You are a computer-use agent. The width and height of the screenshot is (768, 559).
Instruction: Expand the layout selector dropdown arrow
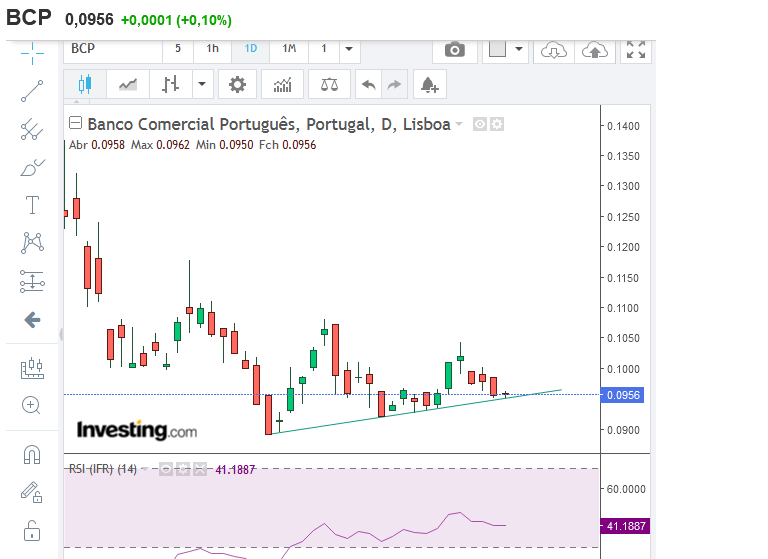coord(519,49)
